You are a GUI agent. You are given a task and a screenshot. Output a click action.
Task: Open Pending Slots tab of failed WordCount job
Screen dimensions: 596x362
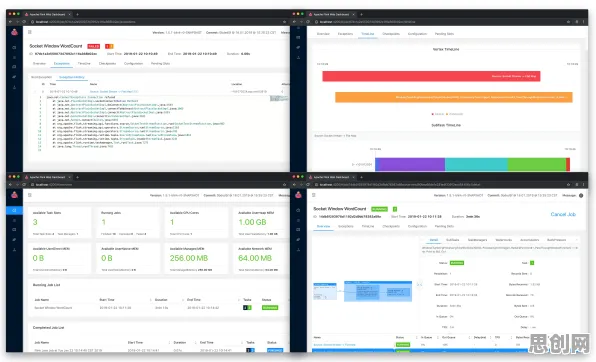coord(160,64)
